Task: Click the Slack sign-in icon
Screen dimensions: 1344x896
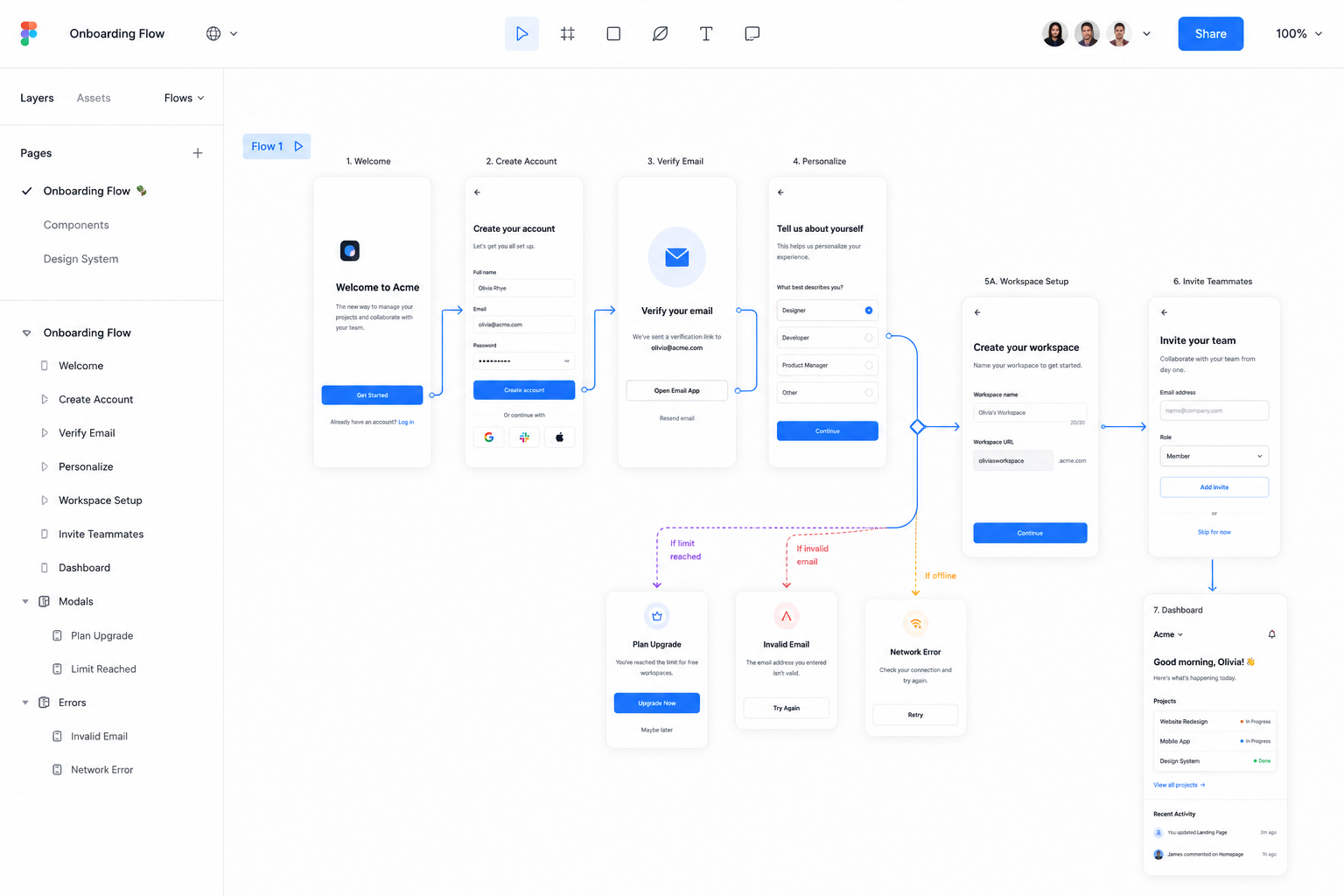Action: (524, 437)
